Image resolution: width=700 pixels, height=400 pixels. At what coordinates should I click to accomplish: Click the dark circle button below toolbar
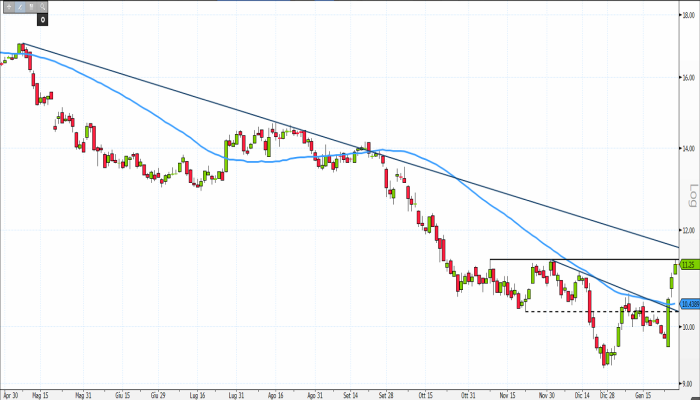point(42,20)
